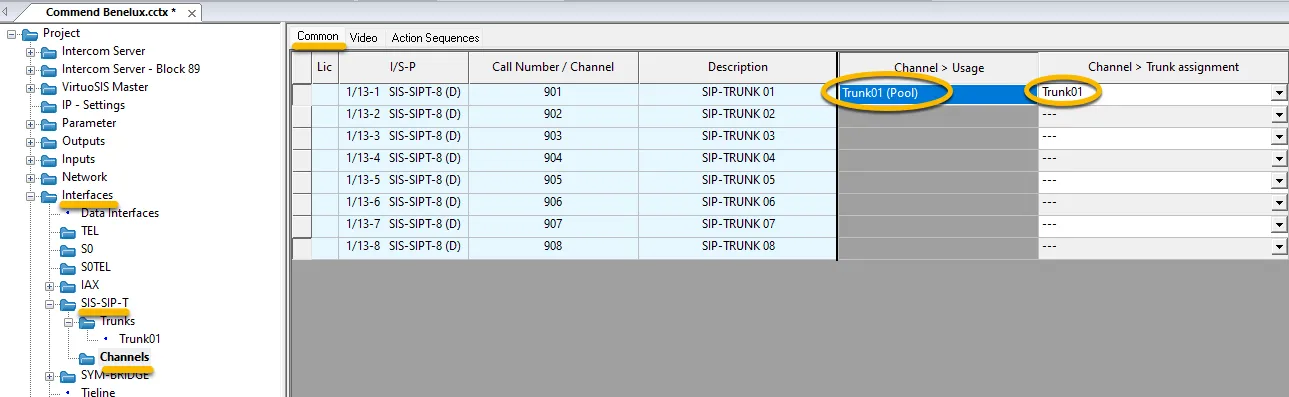The width and height of the screenshot is (1289, 397).
Task: Click the SYM-BRIDGE folder icon
Action: [68, 376]
